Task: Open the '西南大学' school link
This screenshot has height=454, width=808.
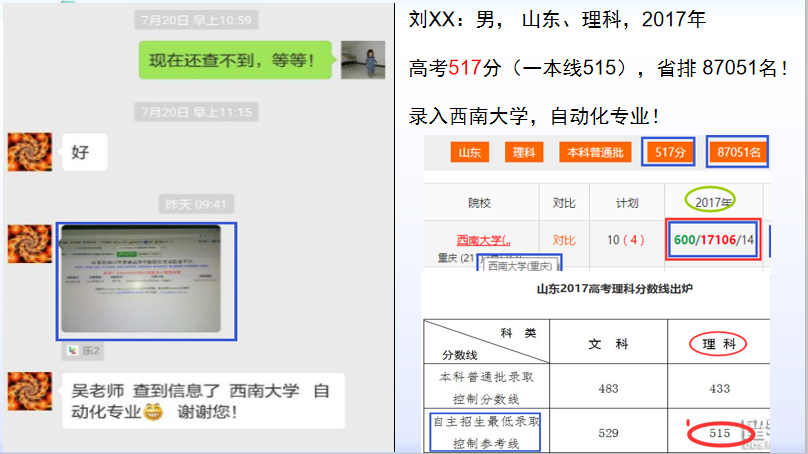Action: tap(483, 240)
